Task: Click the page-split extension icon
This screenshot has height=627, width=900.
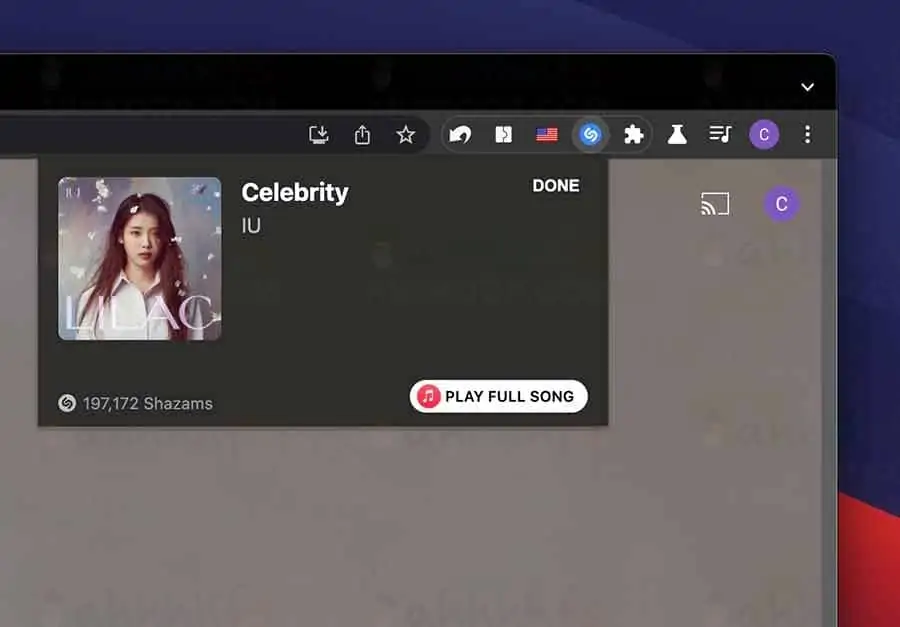Action: tap(503, 134)
